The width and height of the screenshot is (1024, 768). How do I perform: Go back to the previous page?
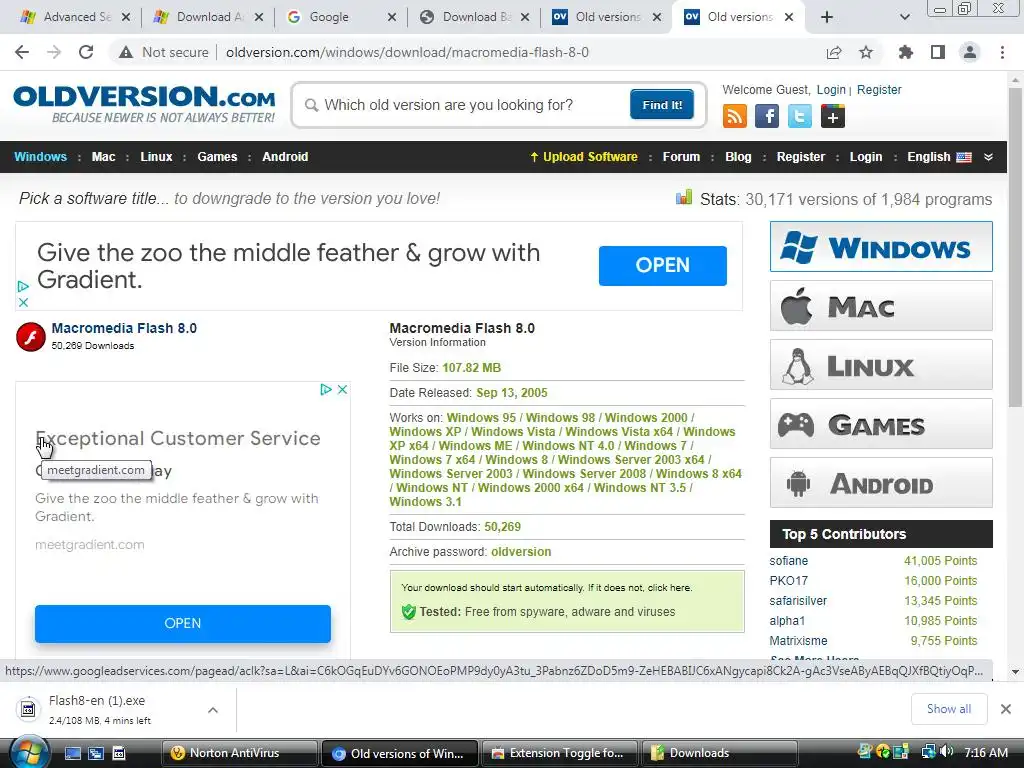[22, 52]
